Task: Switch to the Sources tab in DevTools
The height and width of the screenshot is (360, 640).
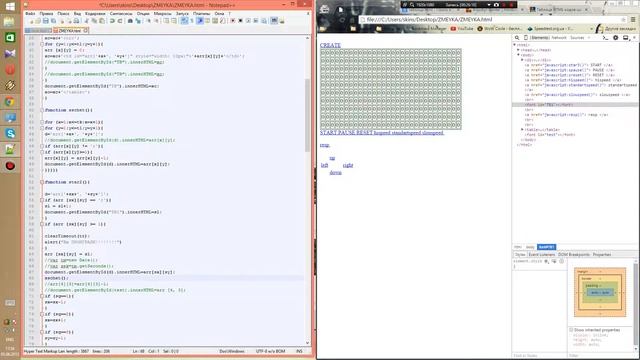Action: point(577,38)
